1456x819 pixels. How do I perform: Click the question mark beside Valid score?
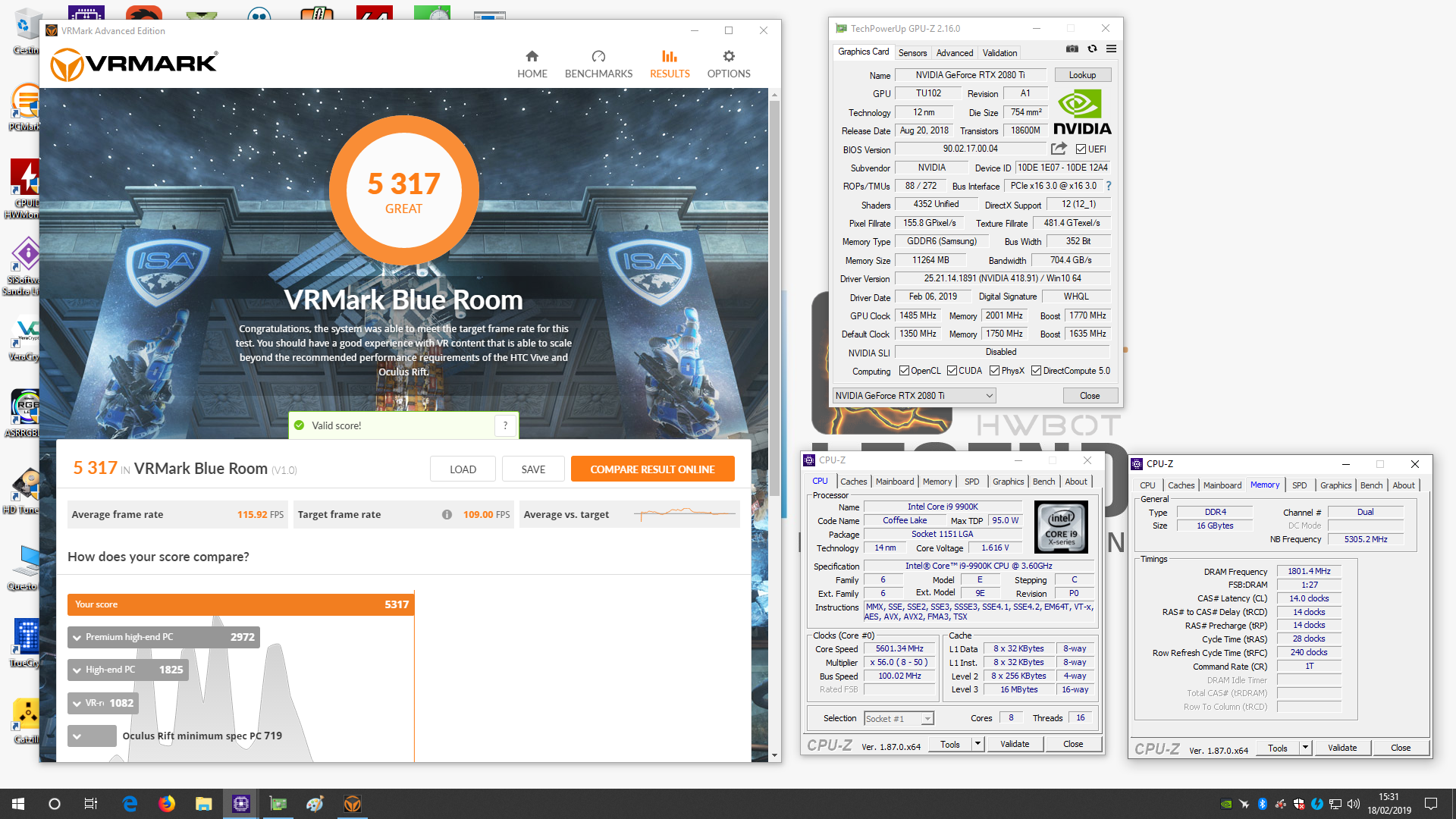[x=505, y=425]
